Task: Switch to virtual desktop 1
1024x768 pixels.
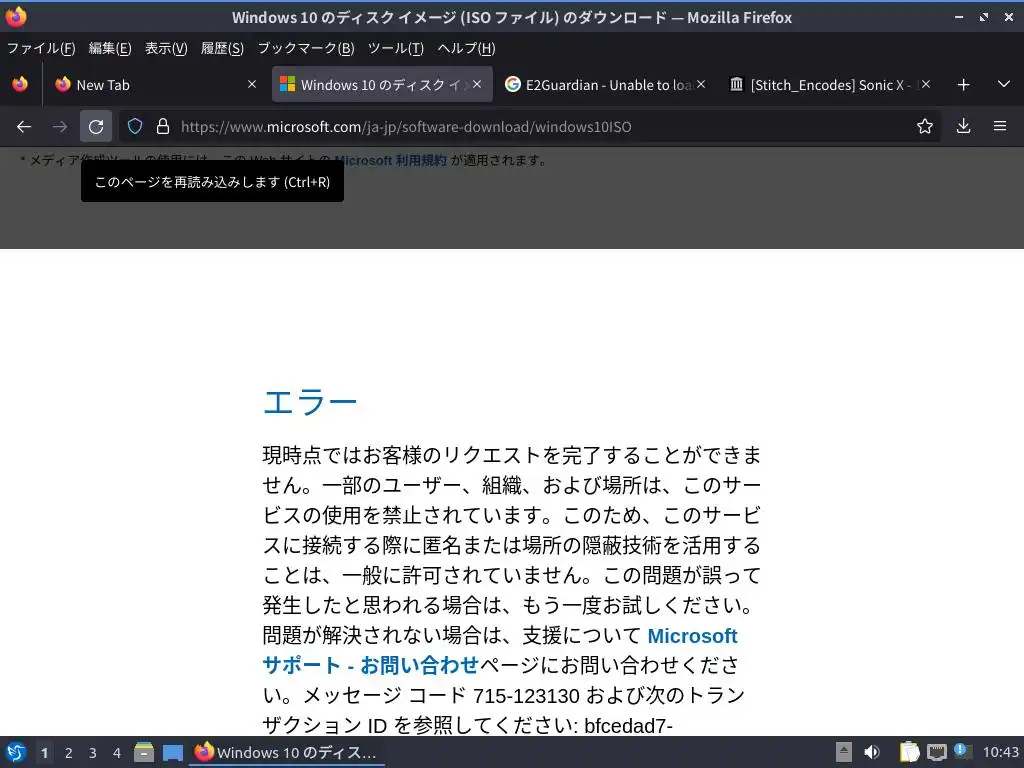Action: point(44,752)
